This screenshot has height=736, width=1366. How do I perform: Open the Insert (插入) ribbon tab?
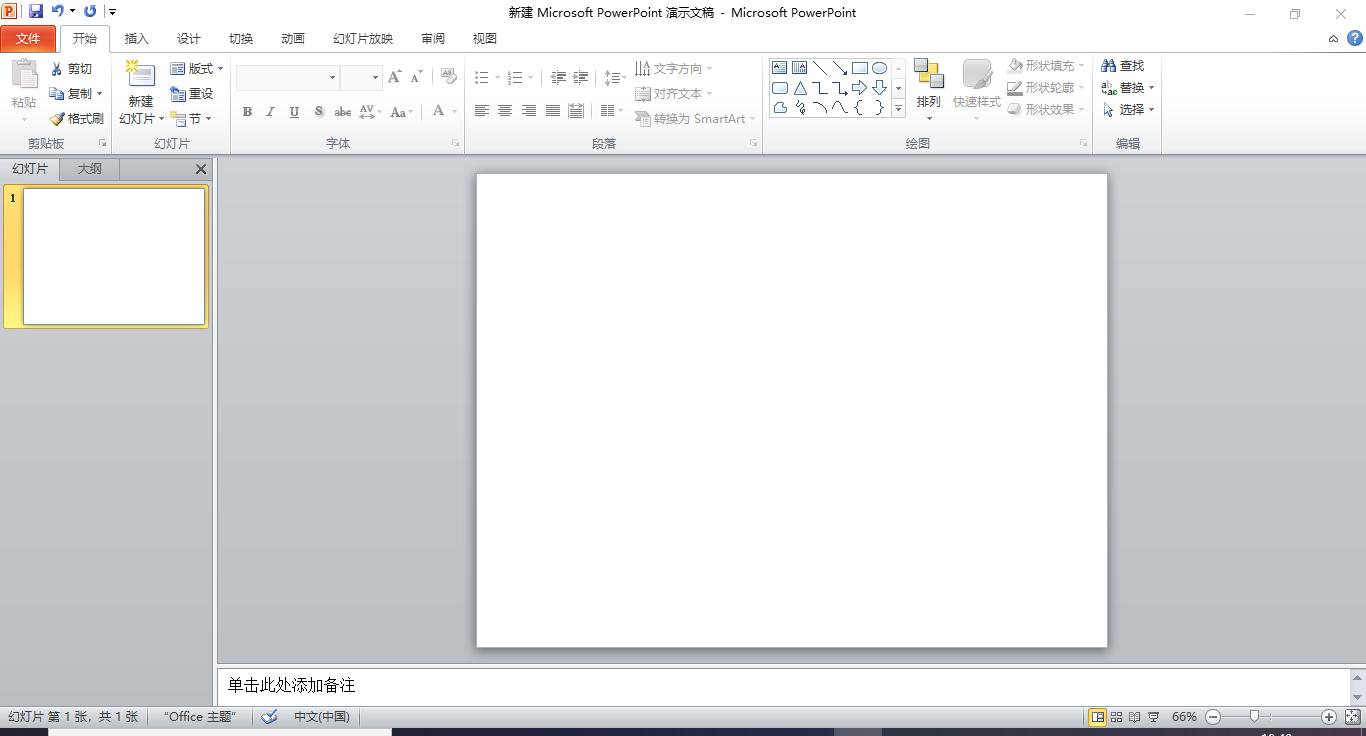[x=136, y=39]
